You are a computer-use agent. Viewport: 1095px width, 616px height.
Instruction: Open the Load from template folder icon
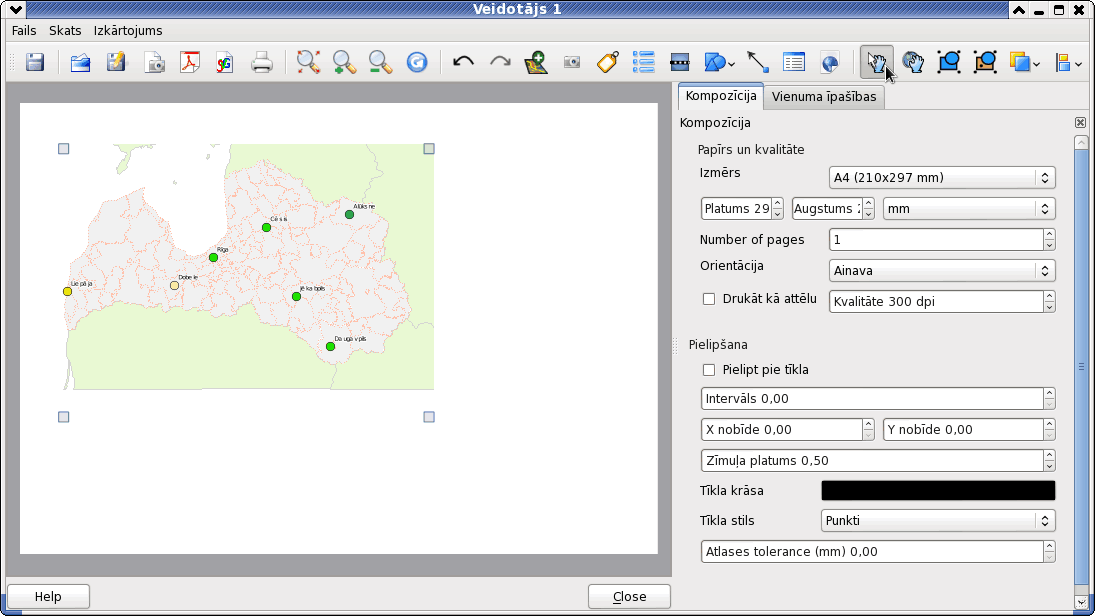(x=80, y=63)
